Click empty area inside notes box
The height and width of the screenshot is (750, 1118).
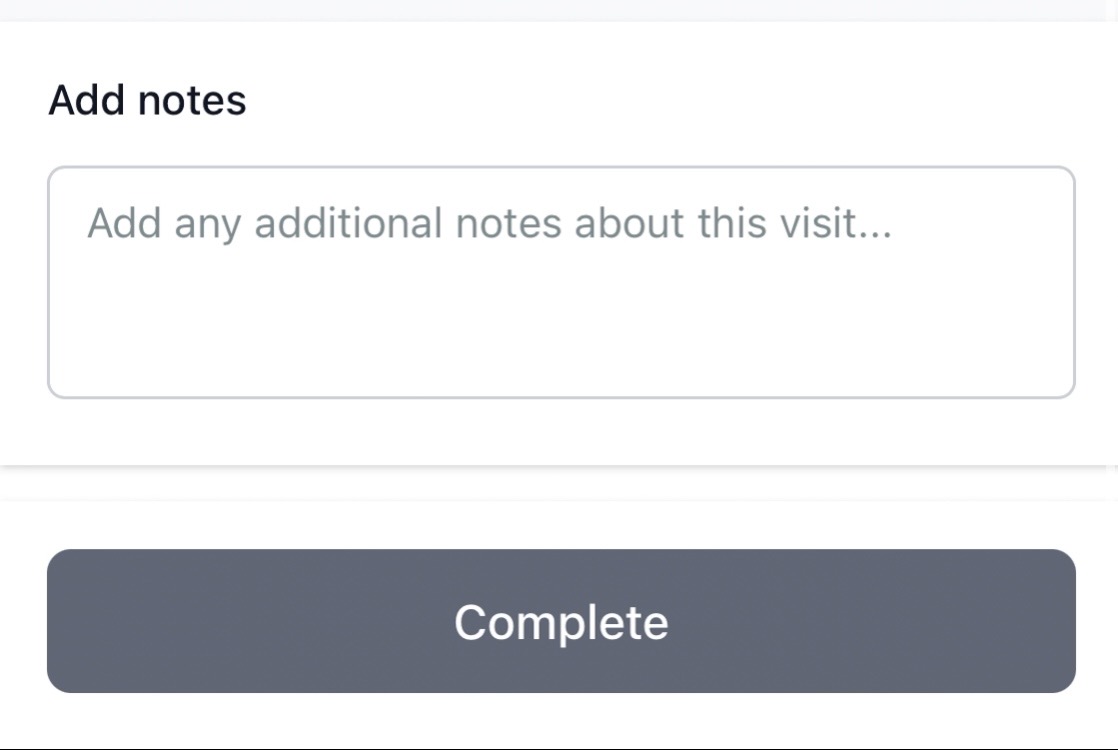pyautogui.click(x=561, y=330)
